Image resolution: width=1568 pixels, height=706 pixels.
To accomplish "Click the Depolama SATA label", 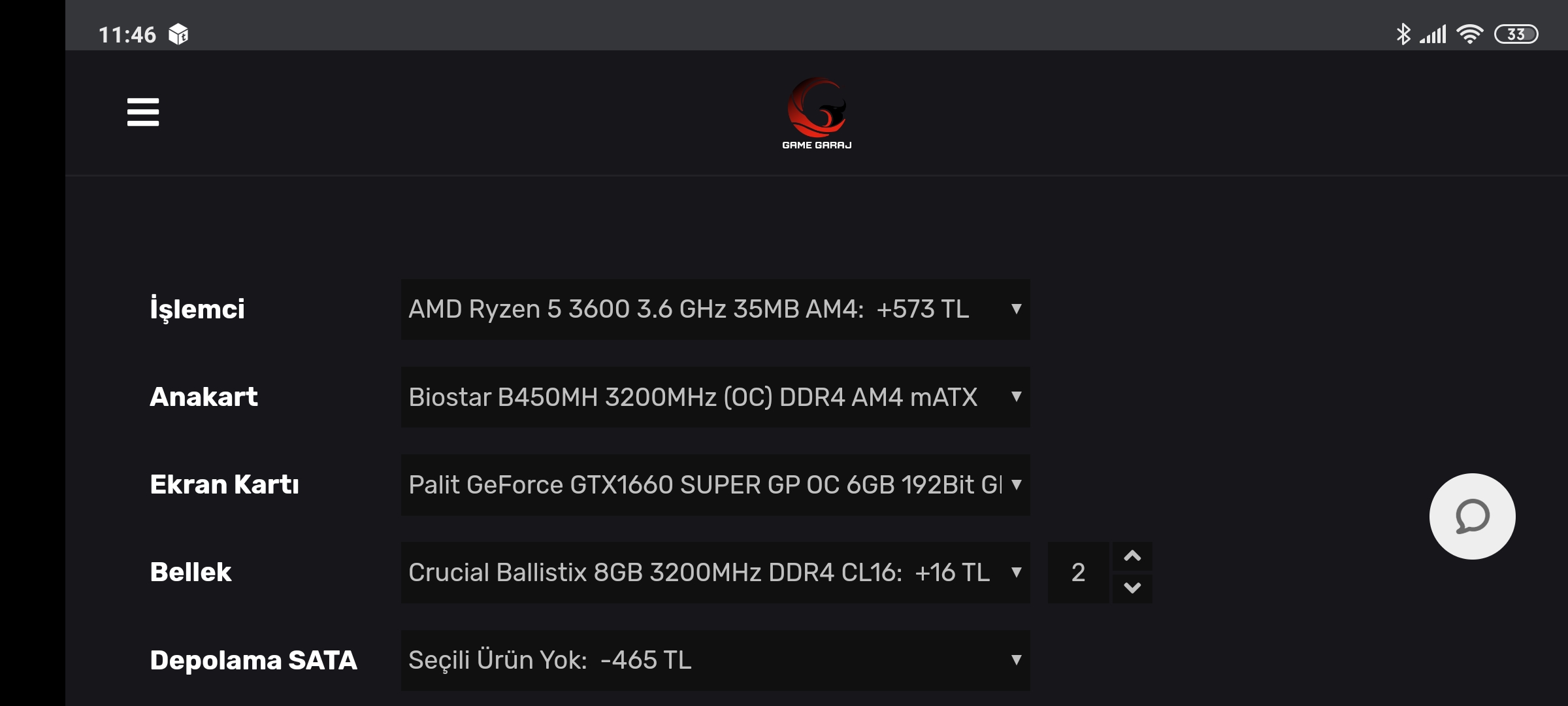I will pos(253,660).
